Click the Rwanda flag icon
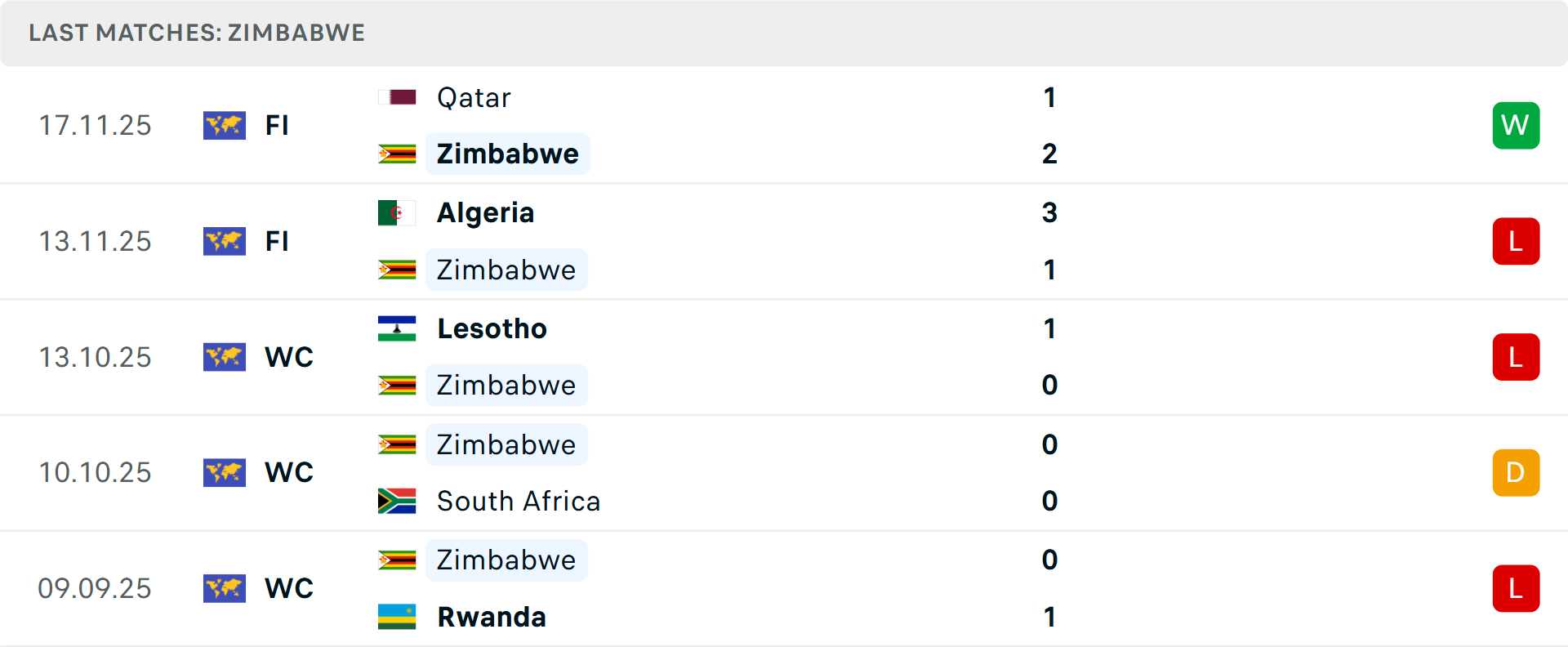Screen dimensions: 1568x647 click(397, 617)
